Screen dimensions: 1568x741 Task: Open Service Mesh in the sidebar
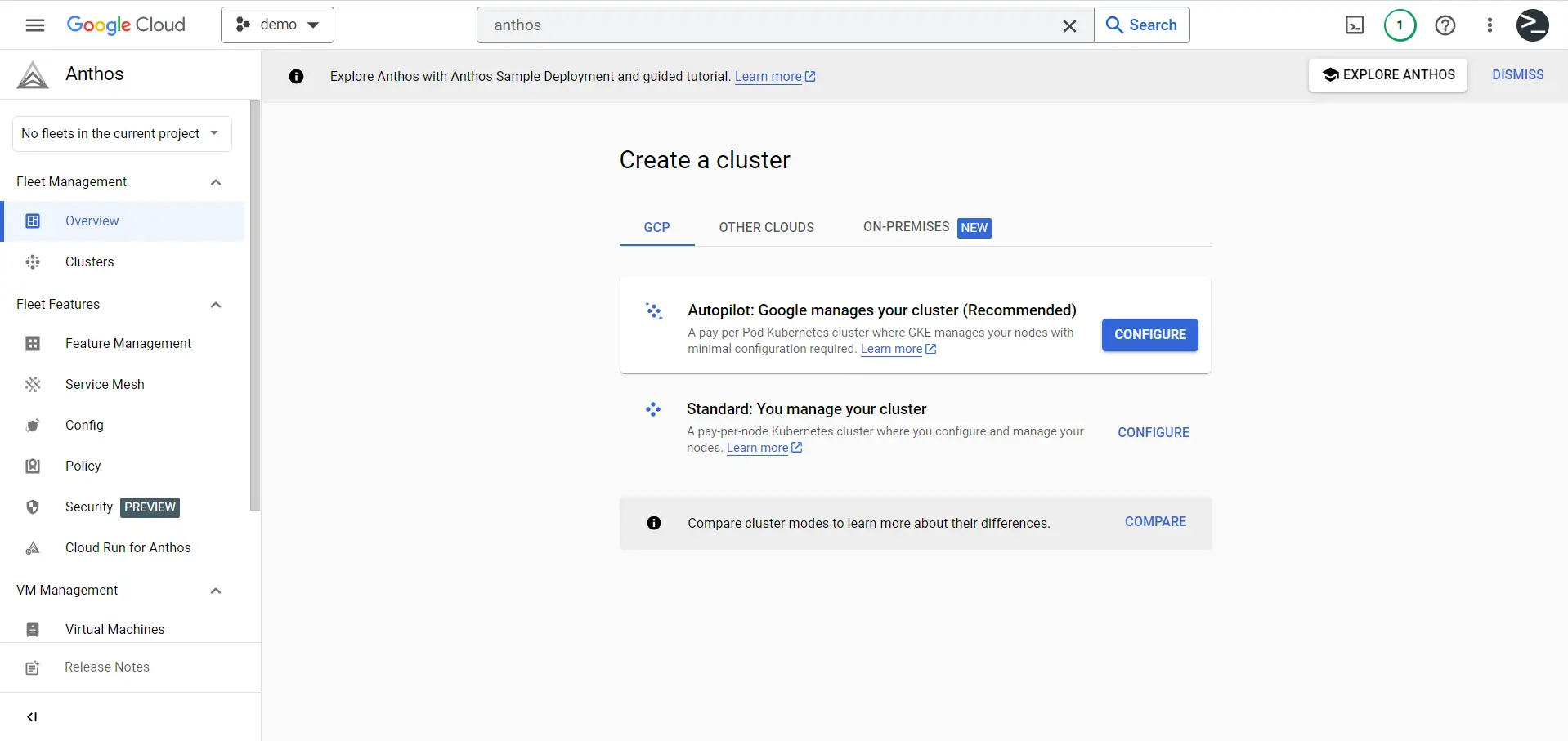coord(105,385)
